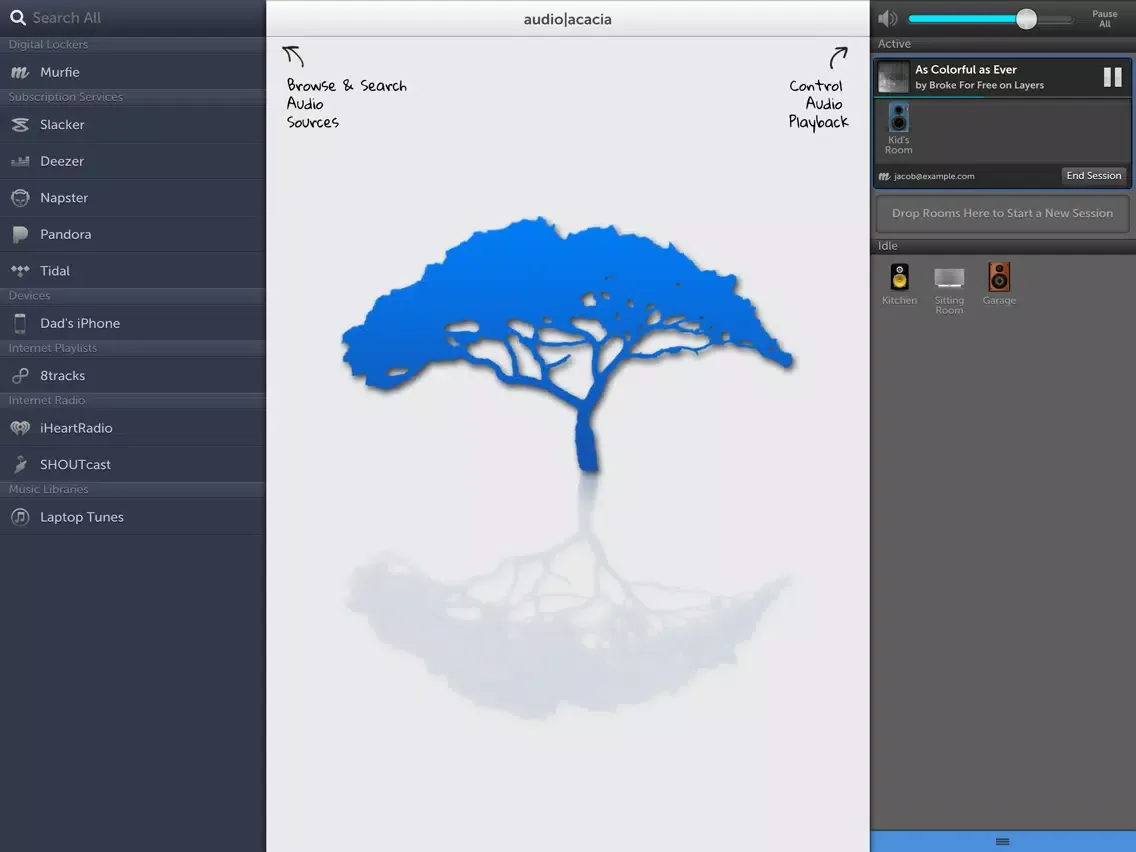Browse the Dad's iPhone device label
This screenshot has height=852, width=1136.
tap(80, 323)
